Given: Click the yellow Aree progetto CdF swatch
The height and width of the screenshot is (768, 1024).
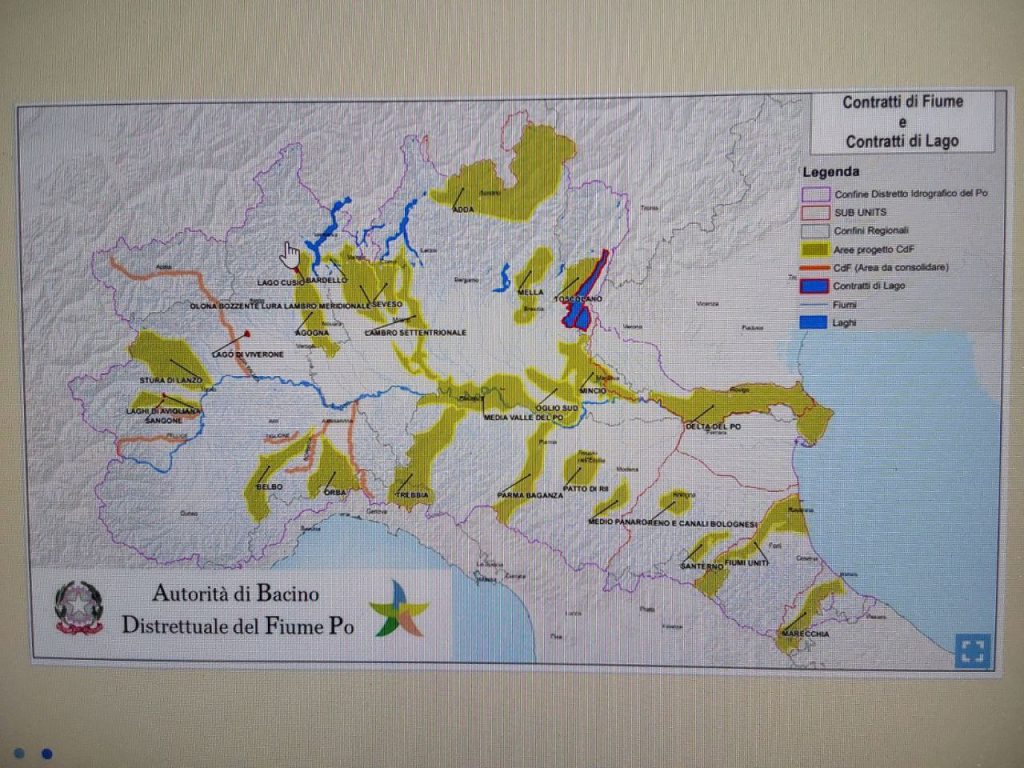Looking at the screenshot, I should pyautogui.click(x=816, y=250).
